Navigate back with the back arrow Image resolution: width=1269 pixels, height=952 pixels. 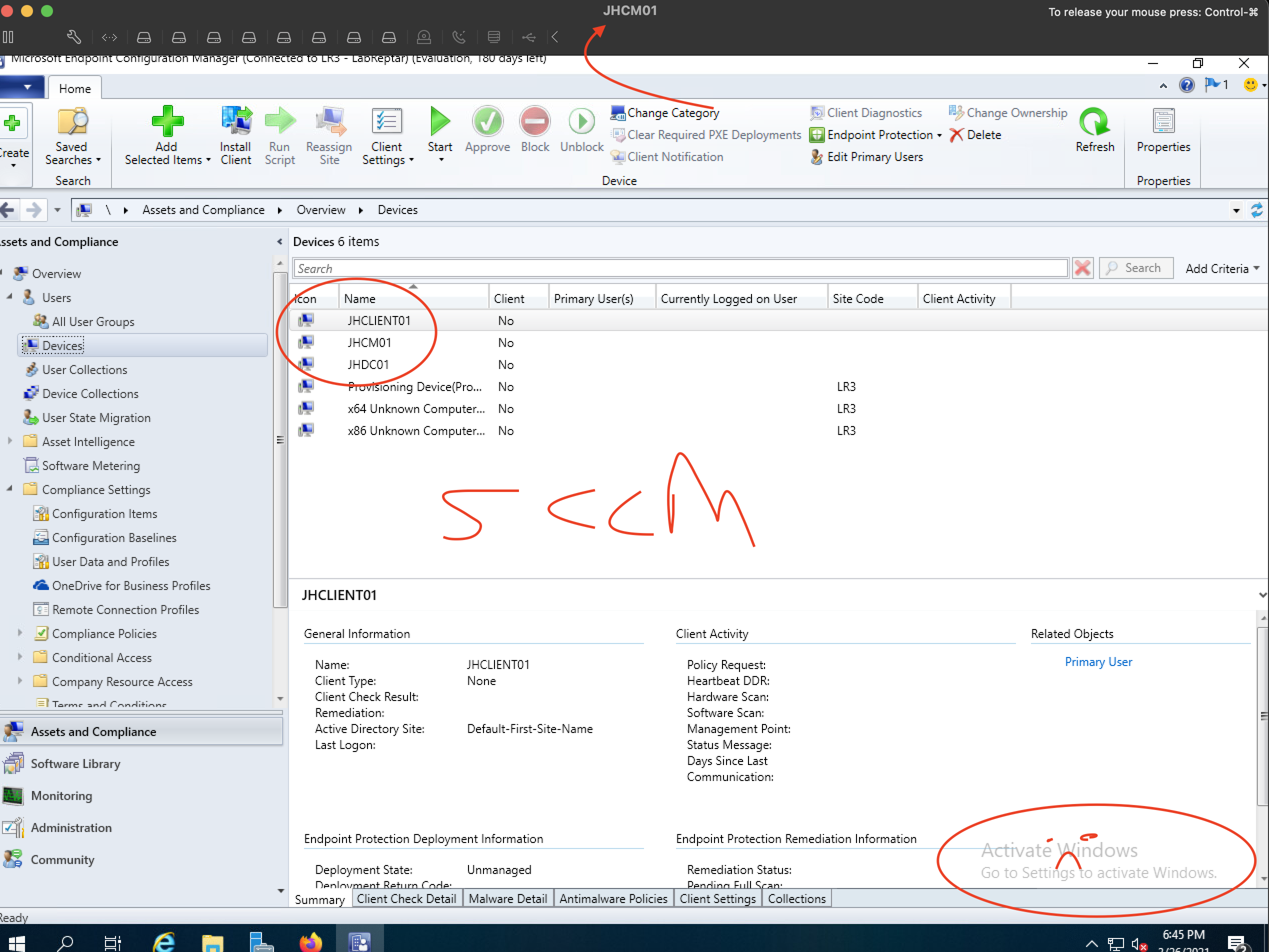(x=8, y=210)
